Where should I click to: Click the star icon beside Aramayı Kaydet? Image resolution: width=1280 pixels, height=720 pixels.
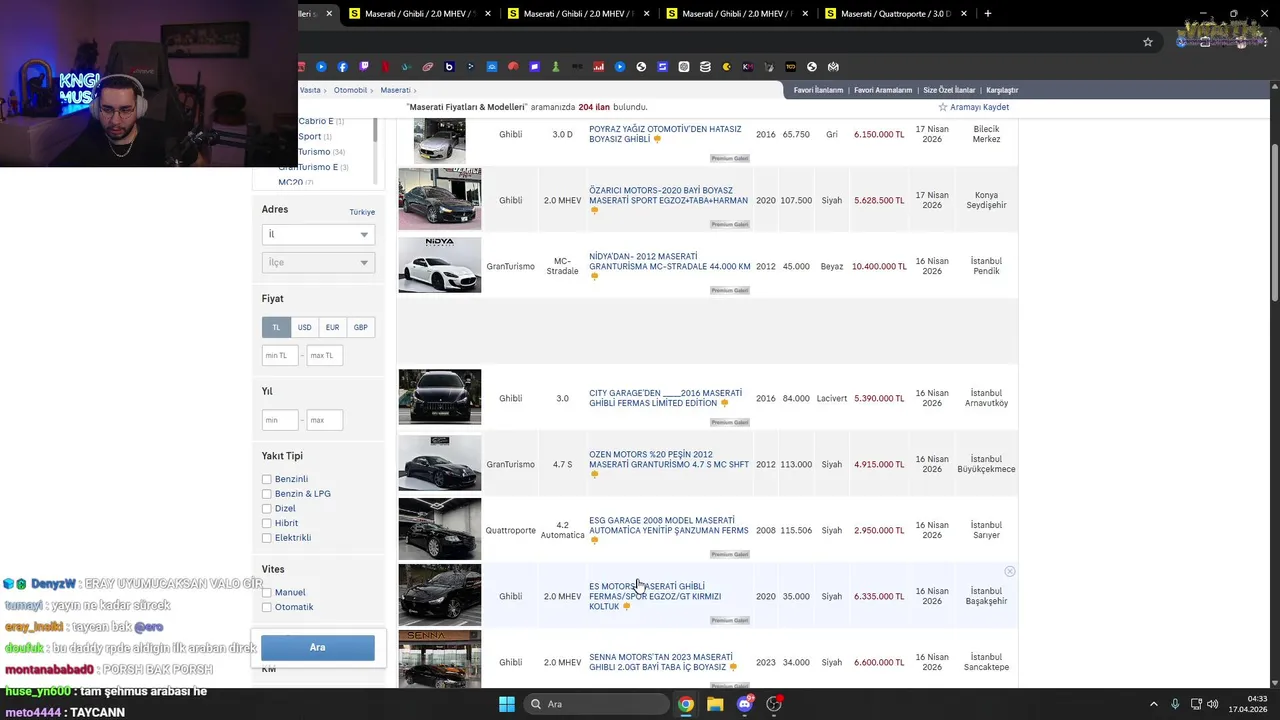[942, 107]
